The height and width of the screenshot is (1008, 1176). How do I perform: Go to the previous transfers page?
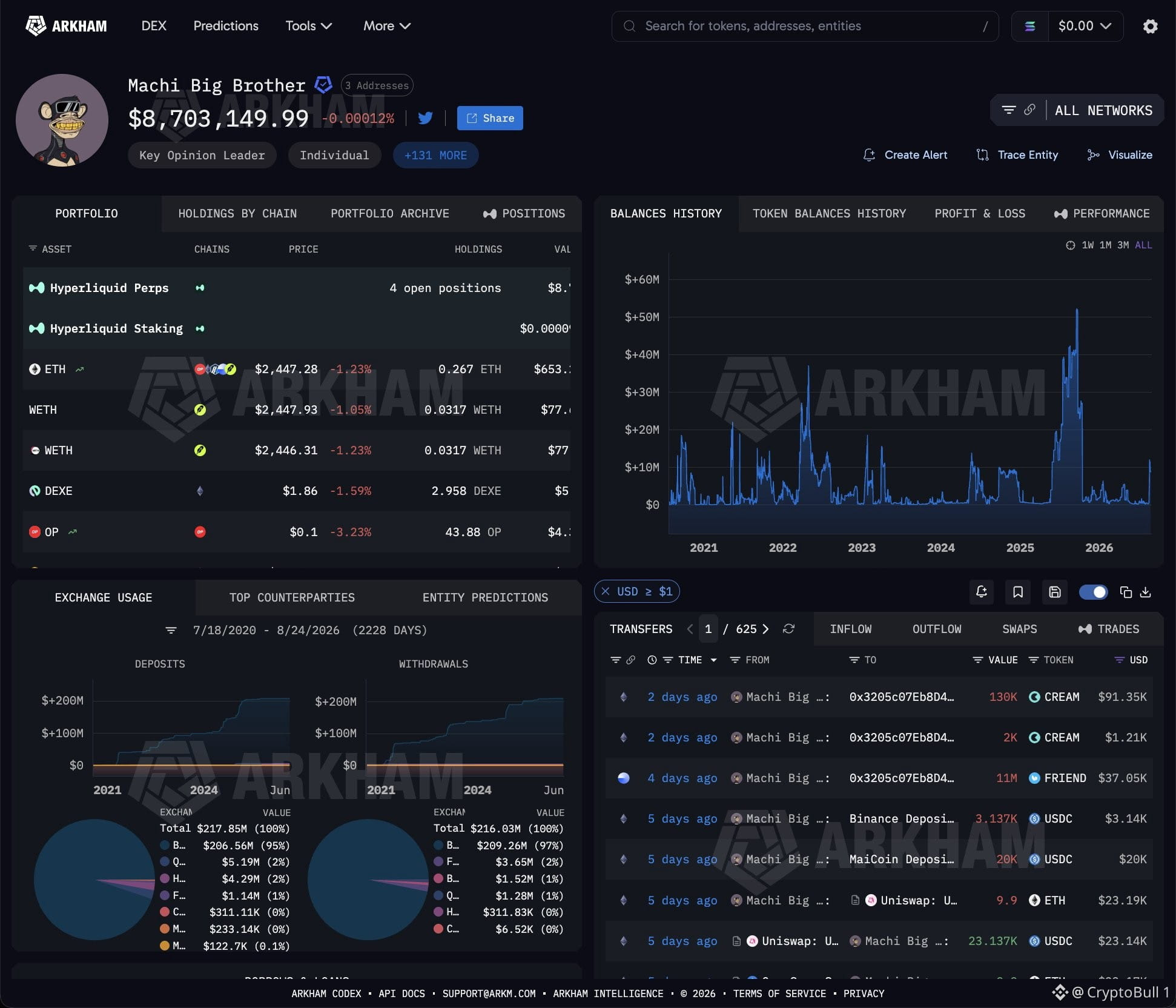click(x=690, y=629)
